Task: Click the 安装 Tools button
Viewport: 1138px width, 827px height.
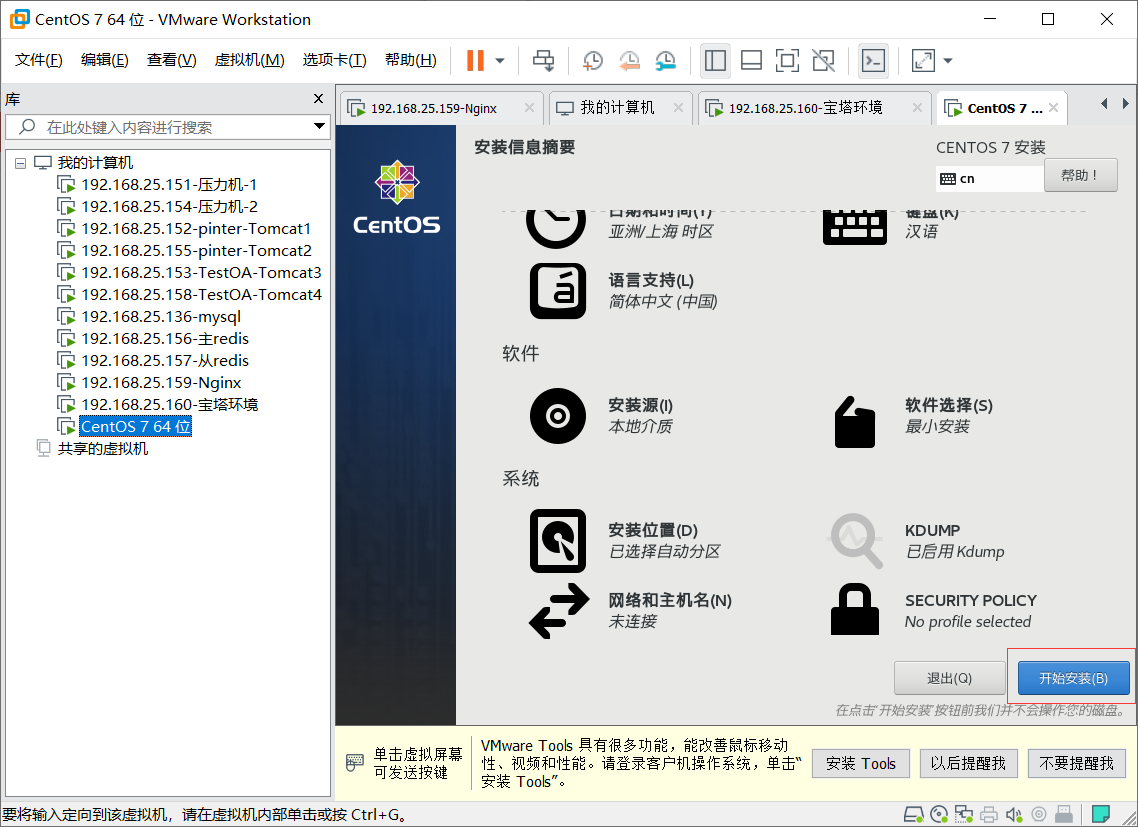Action: [861, 763]
